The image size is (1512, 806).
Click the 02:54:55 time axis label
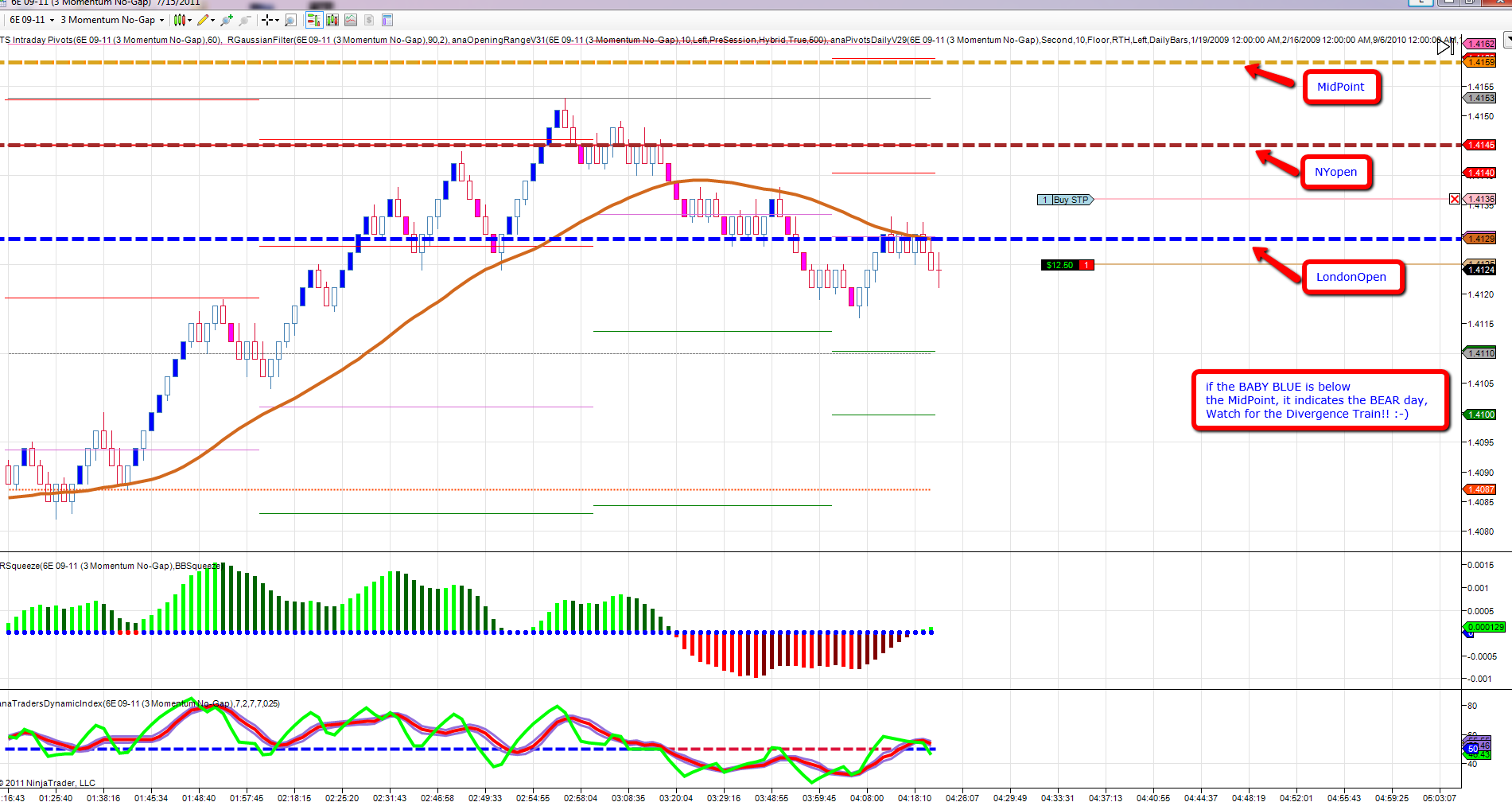pyautogui.click(x=533, y=798)
